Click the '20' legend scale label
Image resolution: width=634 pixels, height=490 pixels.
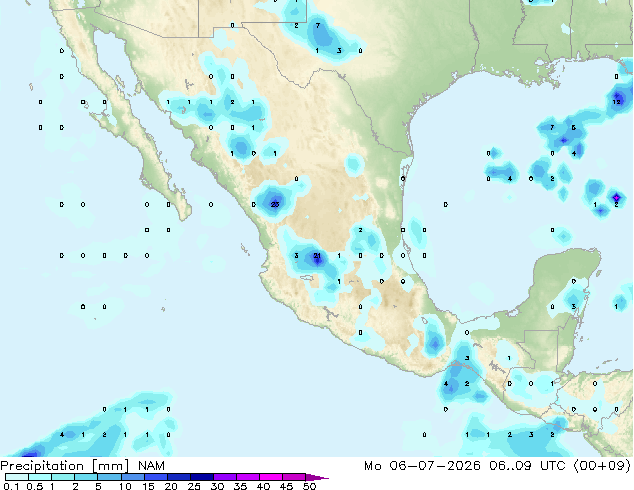coord(171,486)
